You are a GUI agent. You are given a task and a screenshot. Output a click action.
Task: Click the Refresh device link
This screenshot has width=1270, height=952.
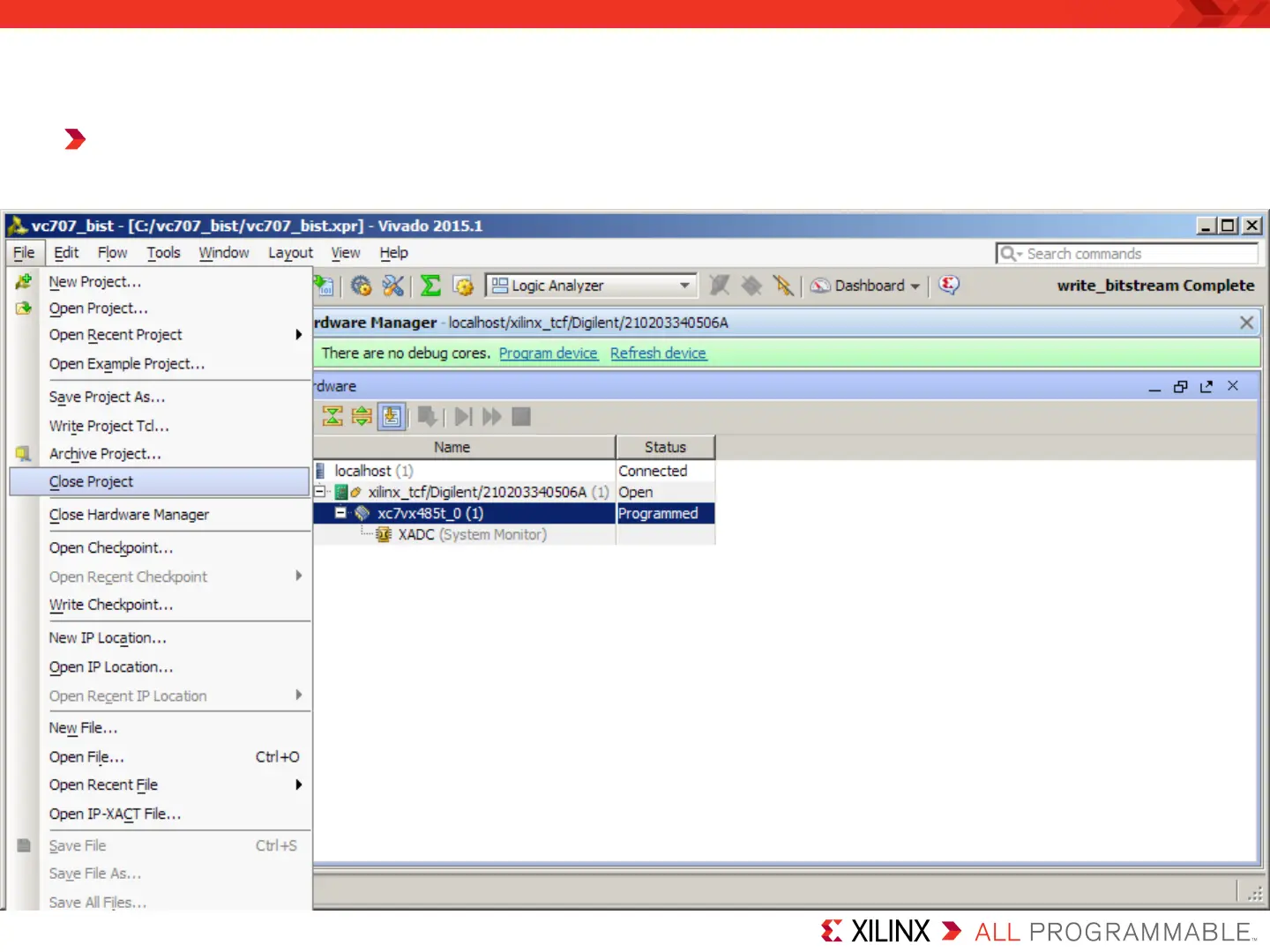tap(658, 353)
